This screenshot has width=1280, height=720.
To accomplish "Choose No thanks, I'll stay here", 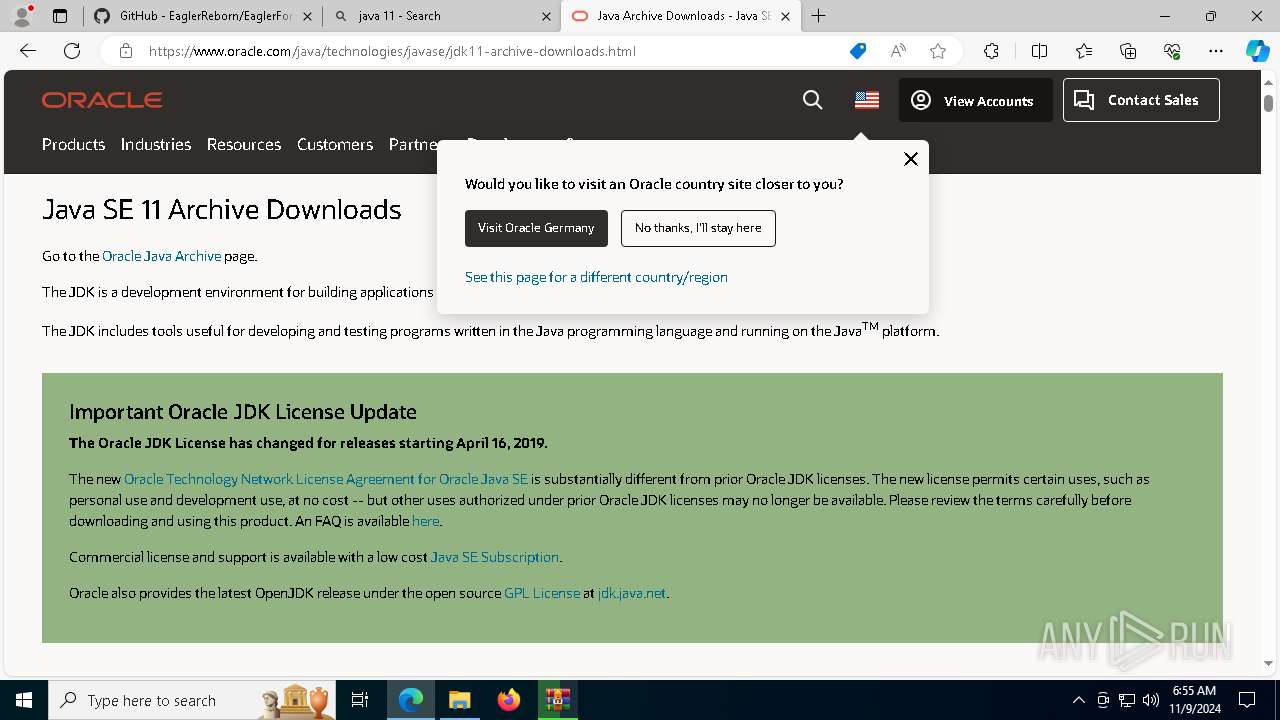I will pos(698,228).
